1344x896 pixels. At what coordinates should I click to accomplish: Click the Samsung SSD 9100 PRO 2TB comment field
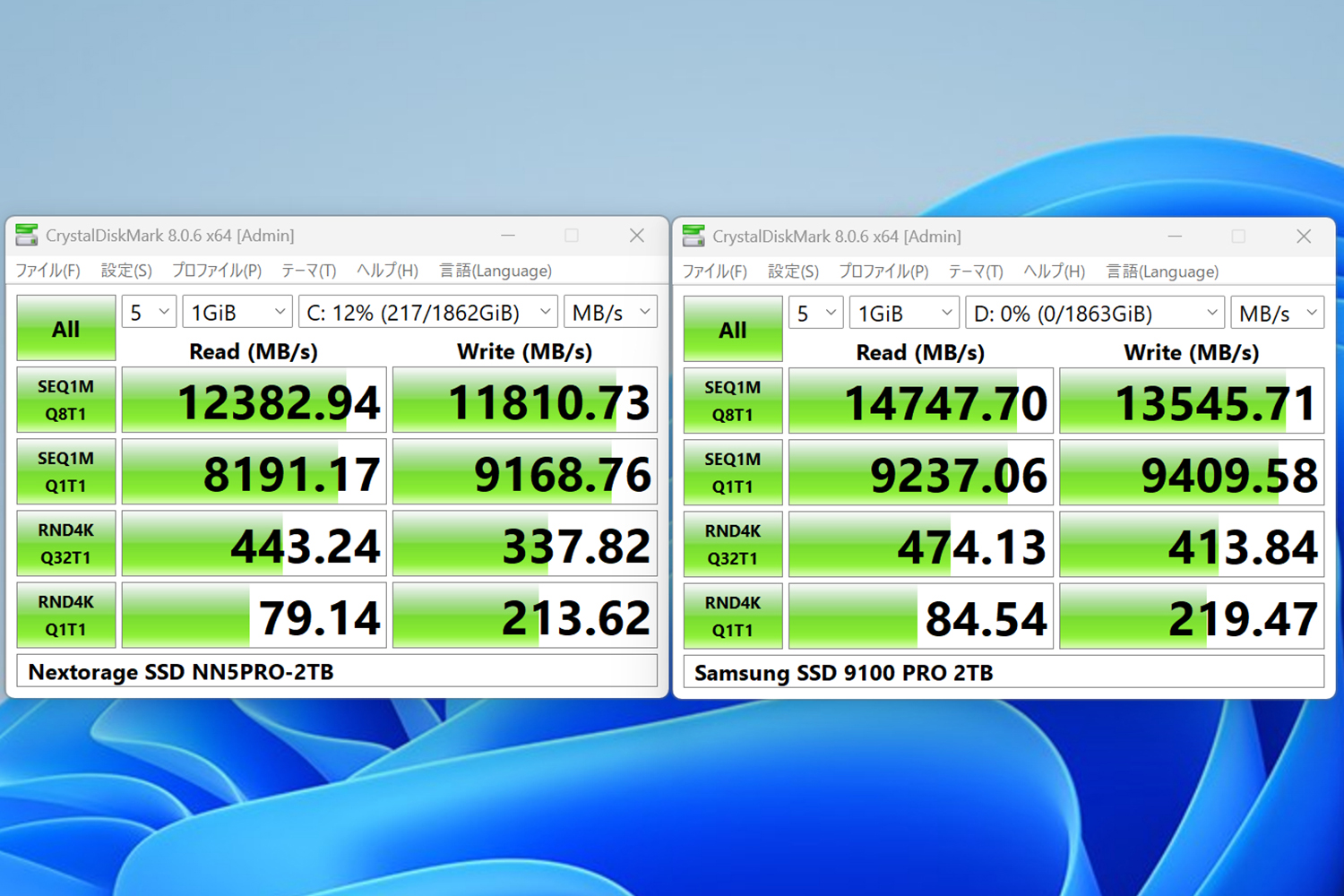(1004, 672)
